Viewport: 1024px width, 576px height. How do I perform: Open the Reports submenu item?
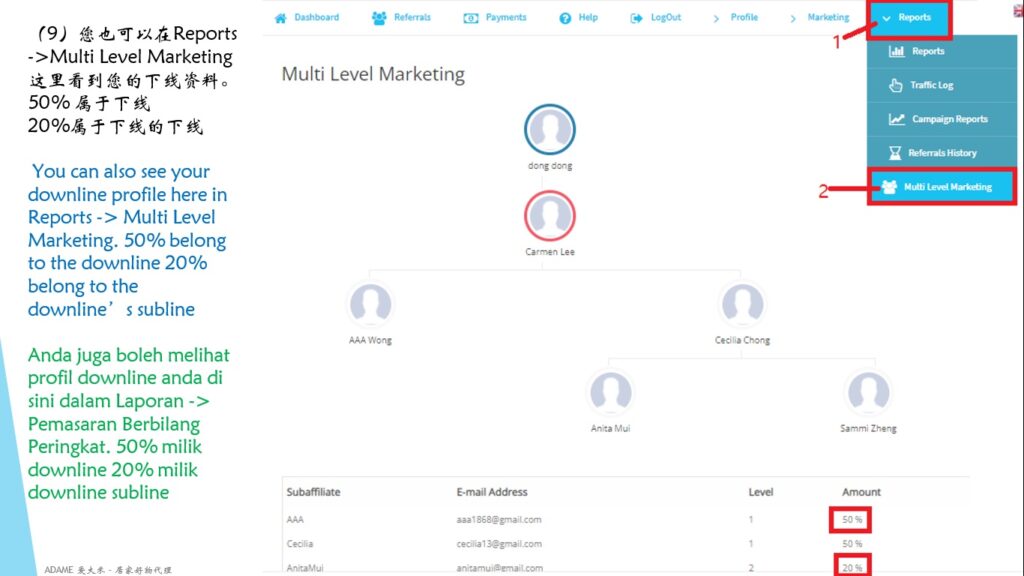(x=927, y=51)
